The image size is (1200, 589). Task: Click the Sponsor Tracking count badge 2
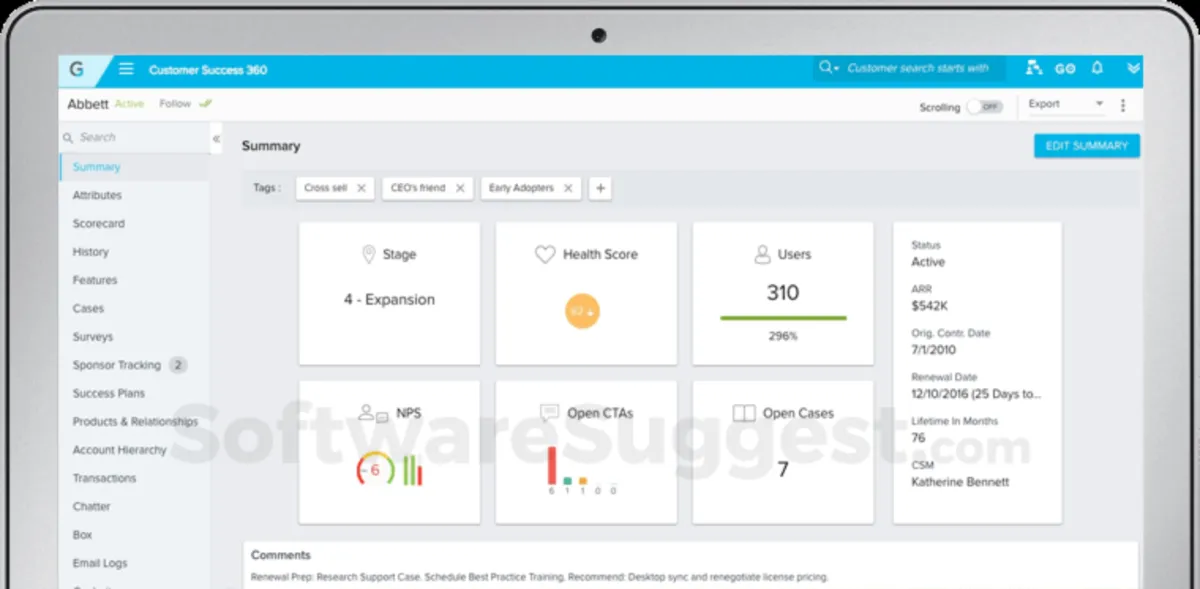(178, 365)
